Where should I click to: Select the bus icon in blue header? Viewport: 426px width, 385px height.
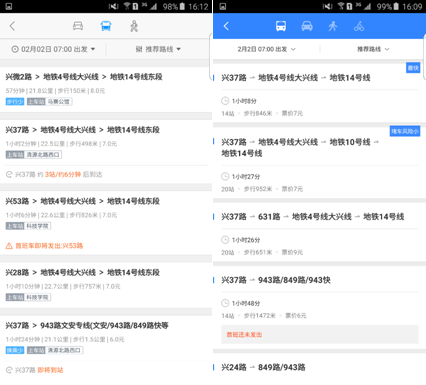click(x=281, y=26)
